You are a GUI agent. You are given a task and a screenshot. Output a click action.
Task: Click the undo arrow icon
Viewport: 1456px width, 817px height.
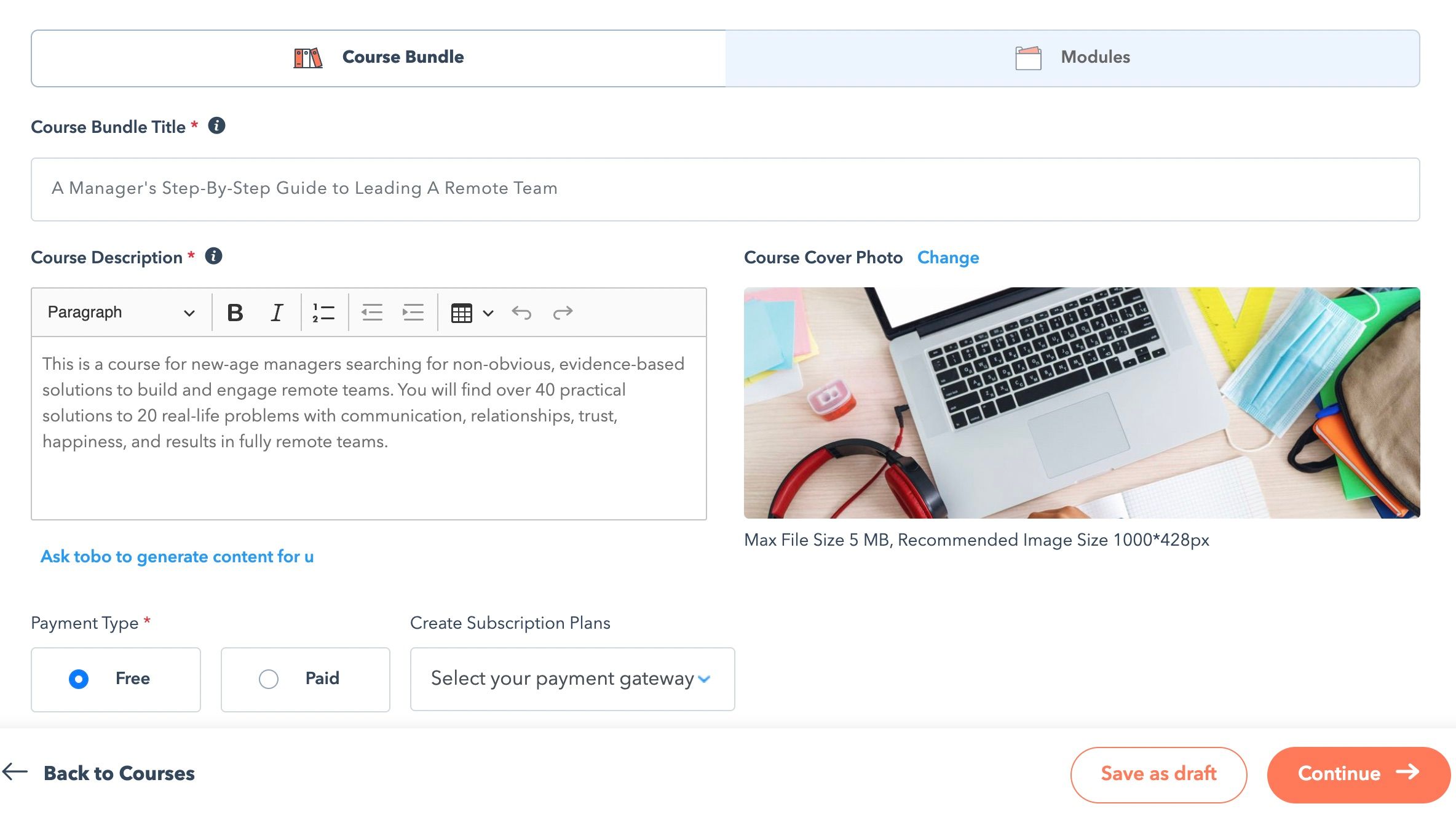click(521, 313)
